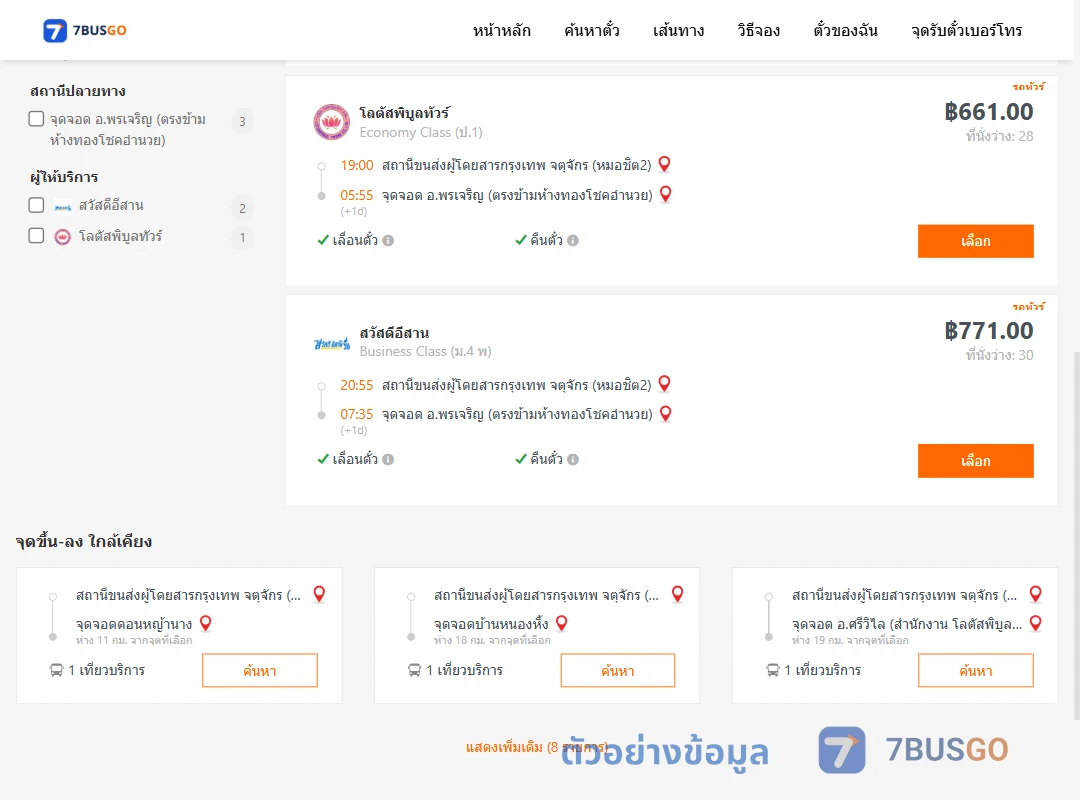Click ค้นหา for จุดจอดดอนหญ้านาง card
Image resolution: width=1080 pixels, height=800 pixels.
pyautogui.click(x=260, y=670)
